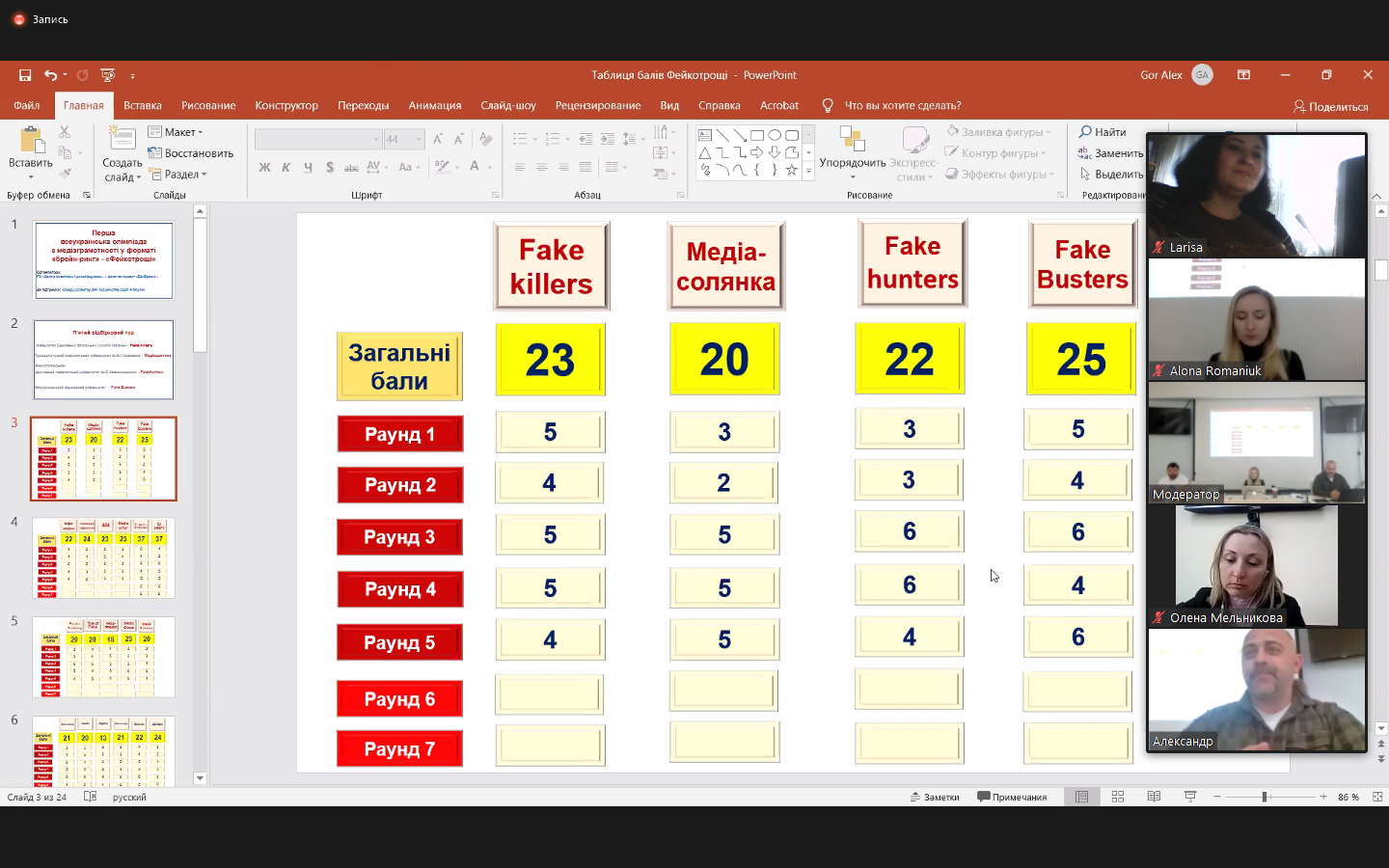
Task: Click the Создать слайд icon
Action: point(123,142)
